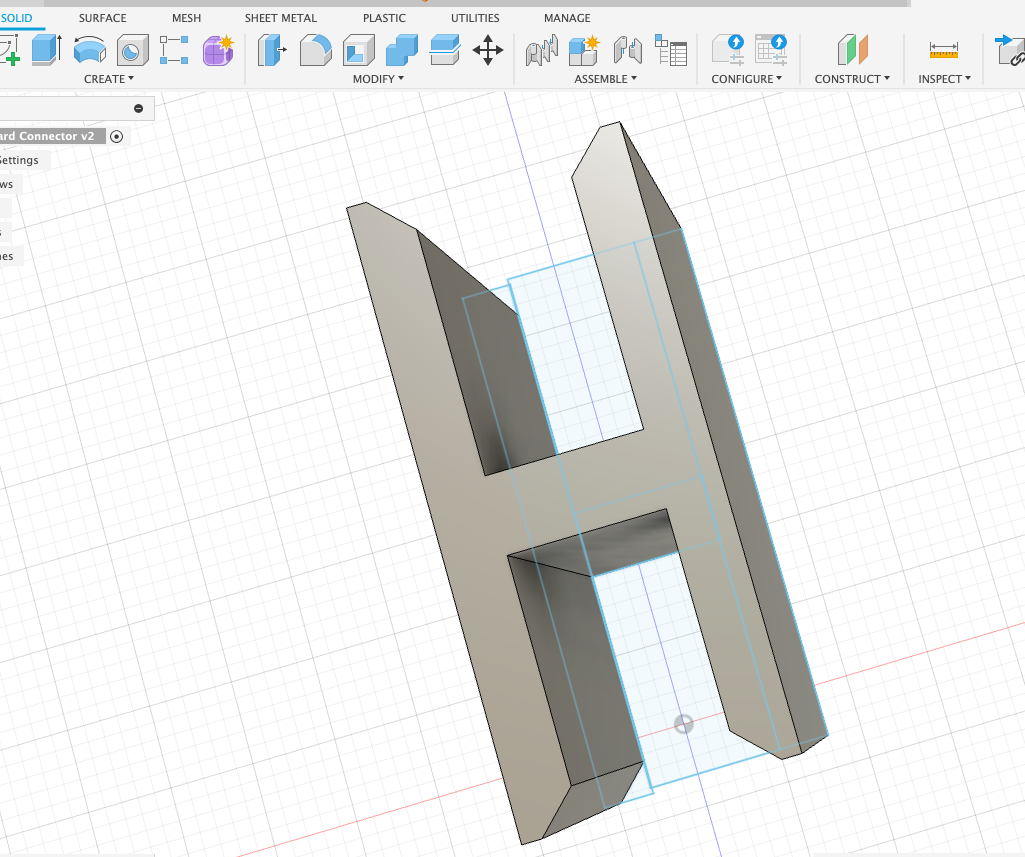Open the Measure tool in Inspect
1025x857 pixels.
(x=943, y=49)
